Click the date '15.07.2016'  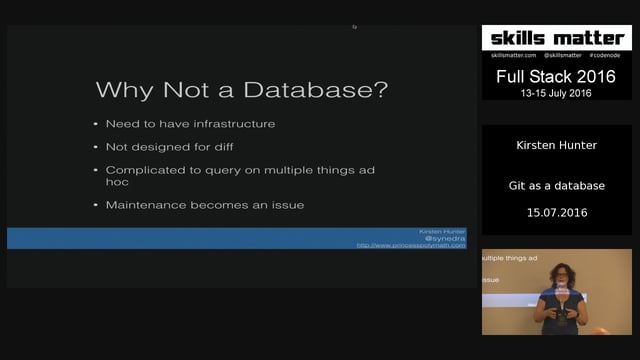(557, 213)
